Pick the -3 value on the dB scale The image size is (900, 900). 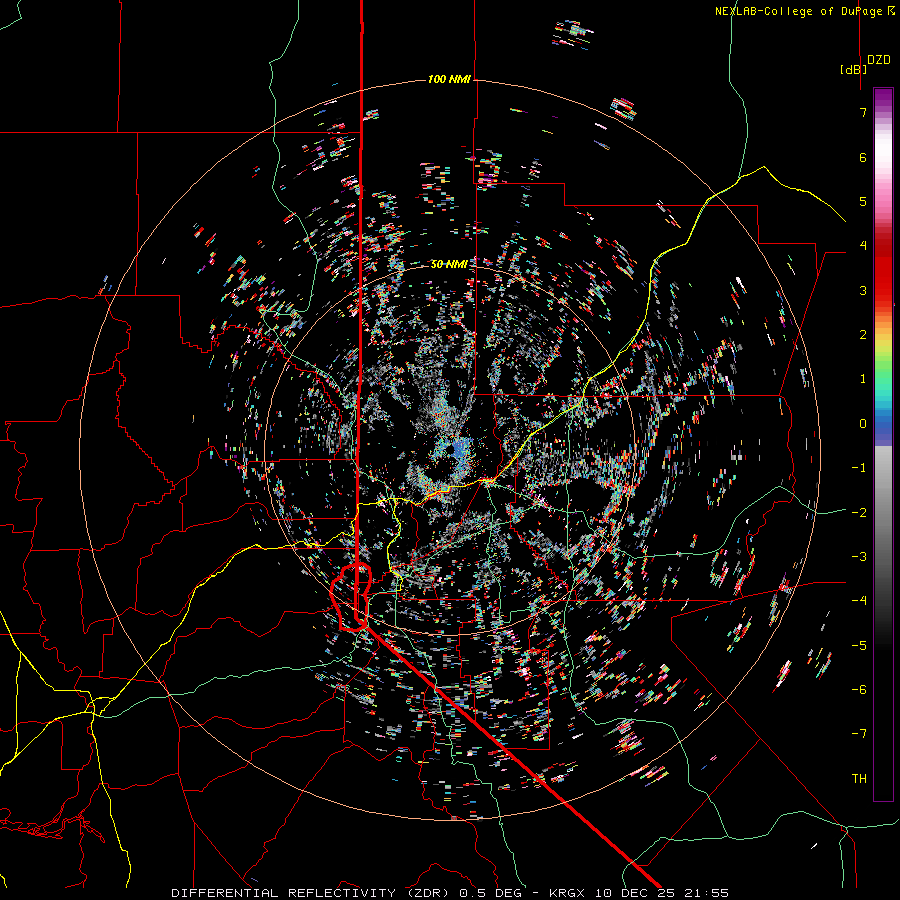tap(859, 557)
